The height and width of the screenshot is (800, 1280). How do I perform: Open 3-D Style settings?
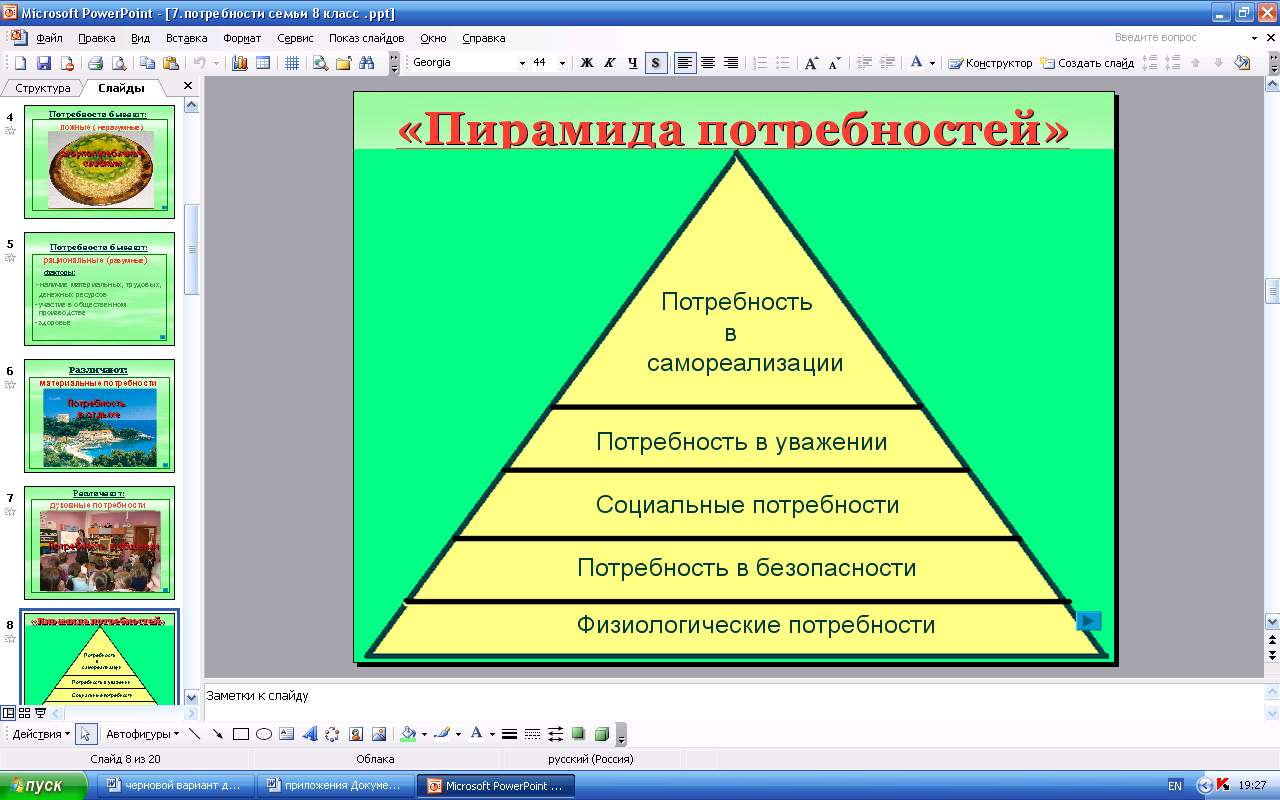(601, 734)
